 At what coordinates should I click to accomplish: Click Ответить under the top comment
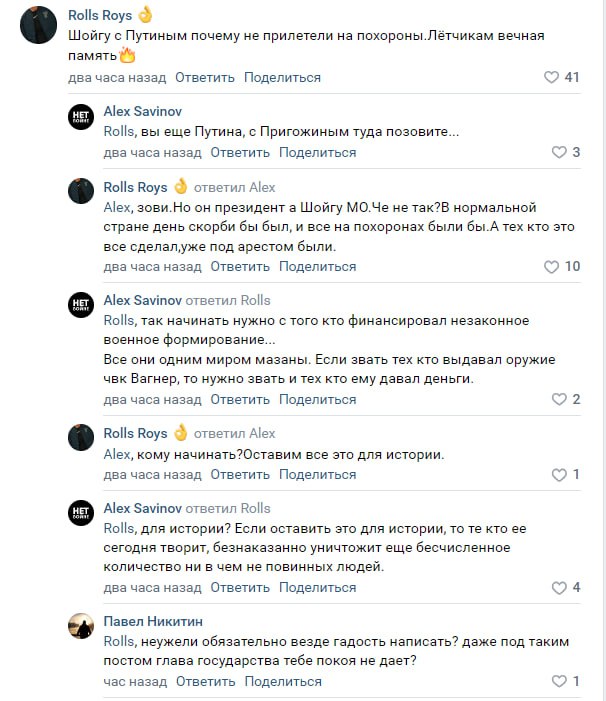pos(205,77)
